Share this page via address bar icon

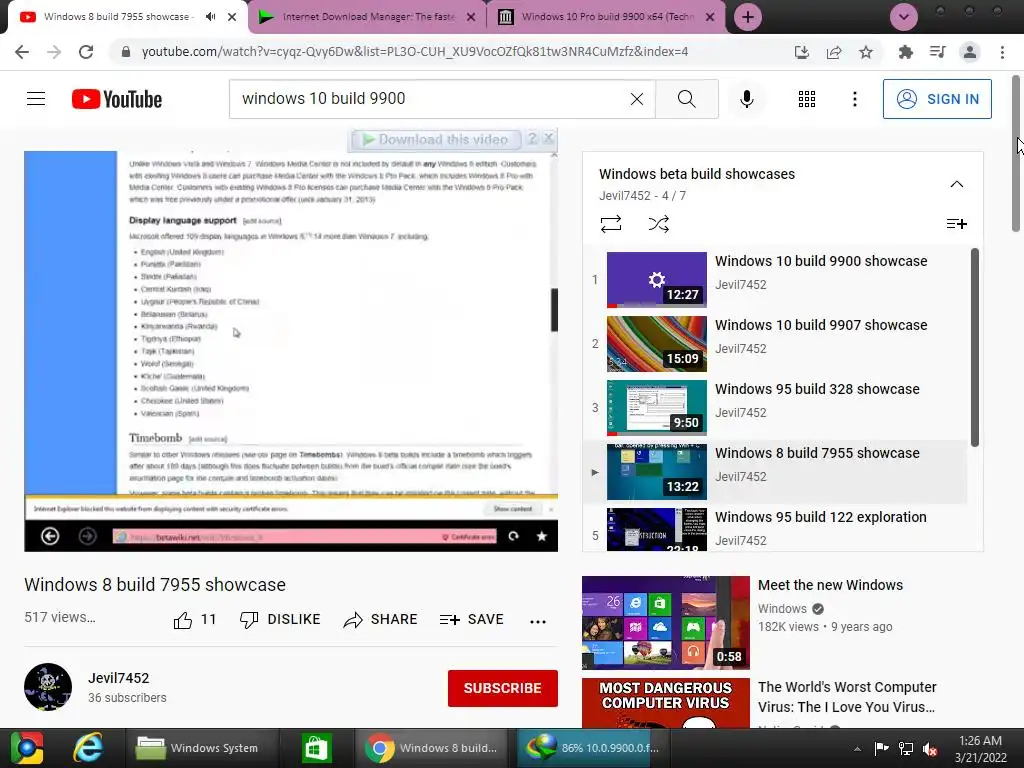[834, 52]
